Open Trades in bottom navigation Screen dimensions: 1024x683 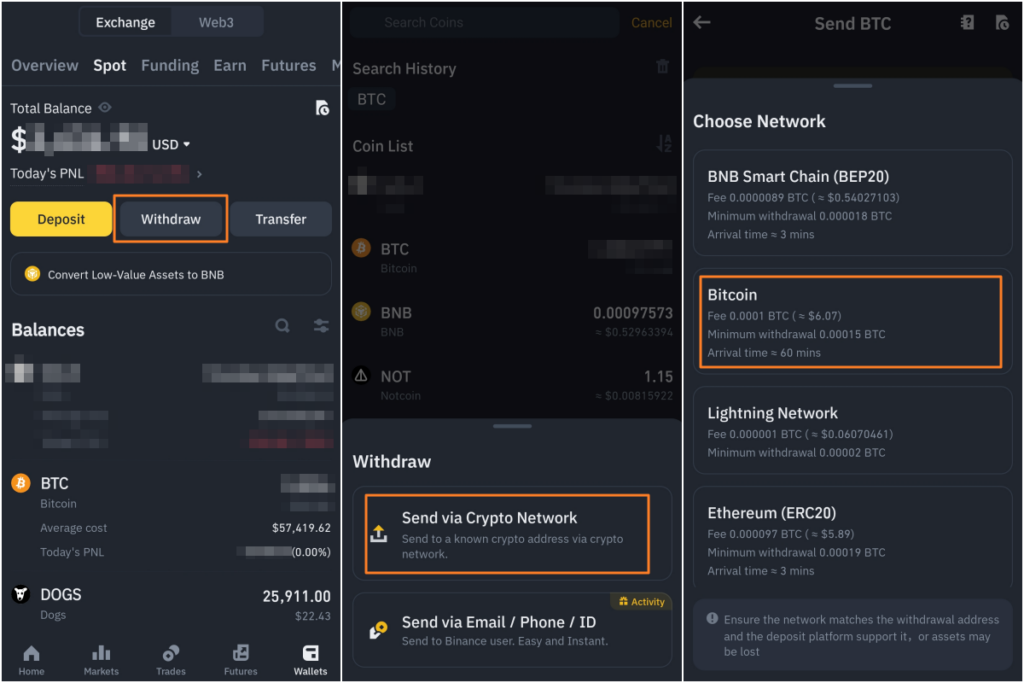pos(171,660)
